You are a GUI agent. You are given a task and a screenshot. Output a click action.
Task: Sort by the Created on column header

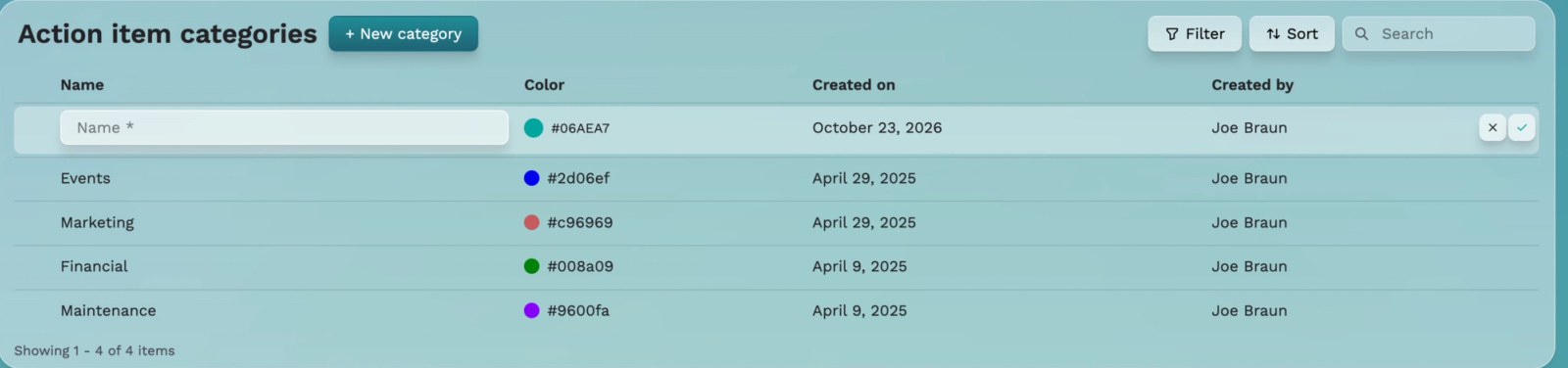point(854,85)
